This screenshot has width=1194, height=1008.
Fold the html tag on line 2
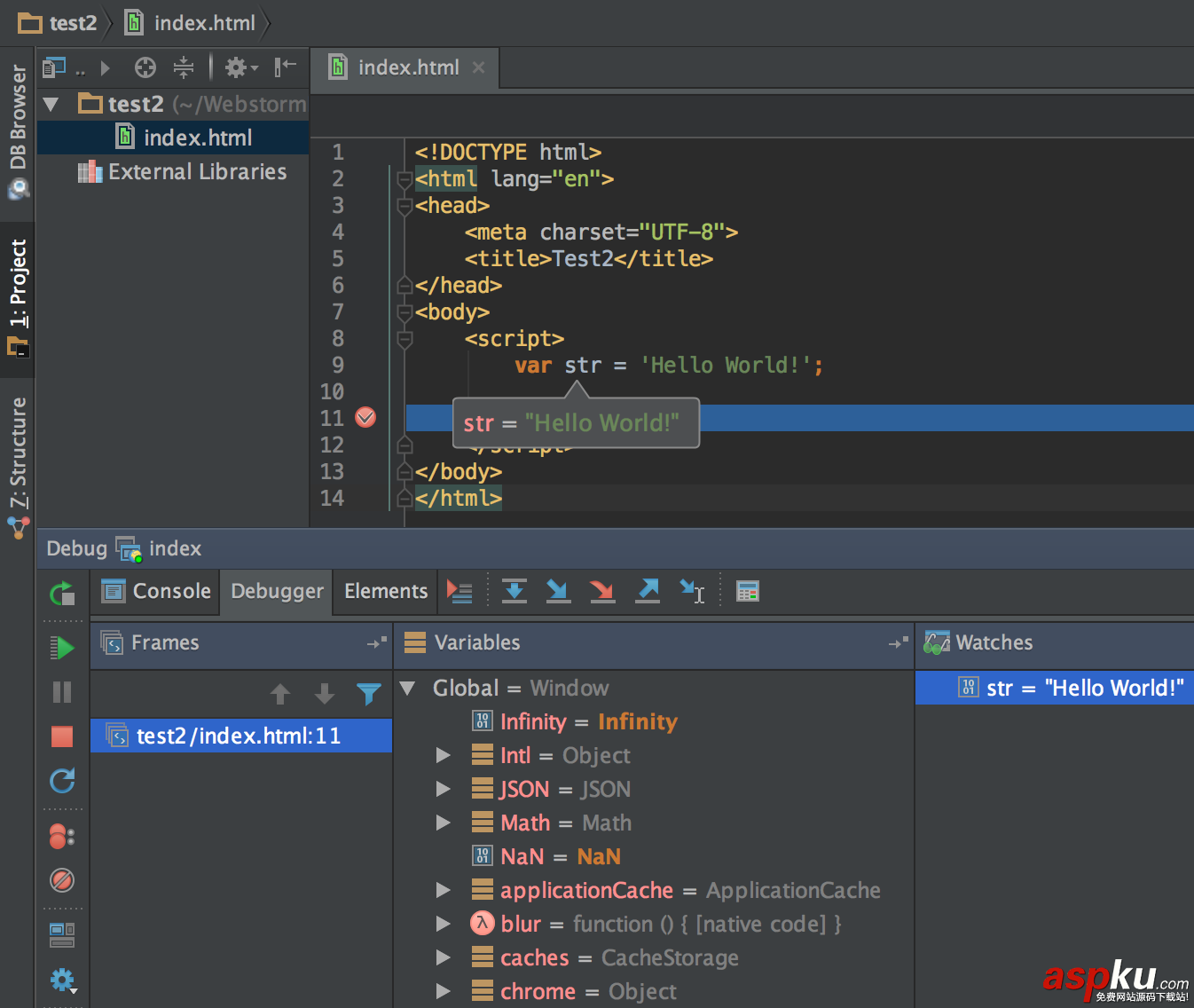[x=405, y=180]
